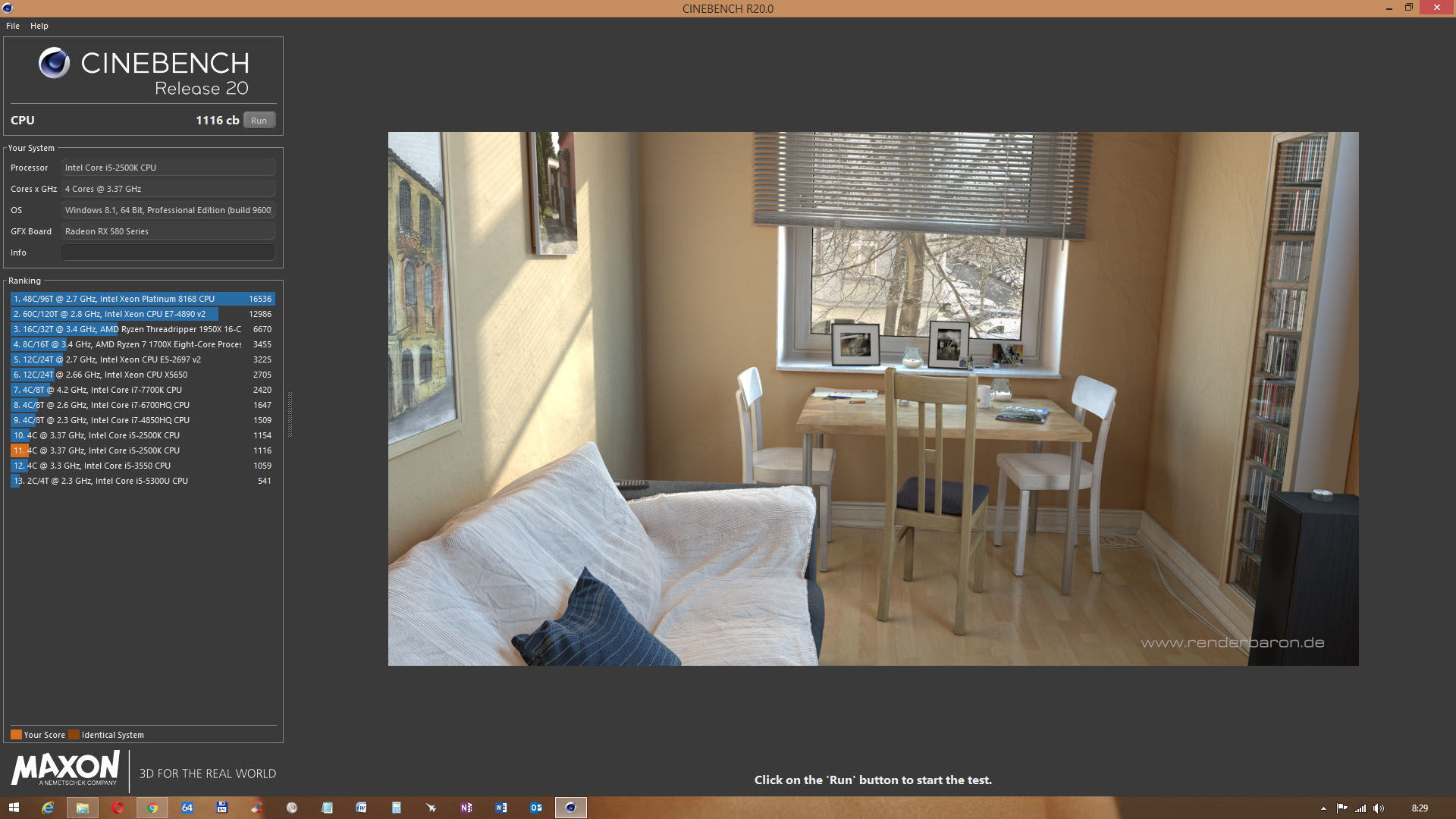1456x819 pixels.
Task: Select ranking row Intel Core i5-5300U CPU
Action: [x=143, y=481]
